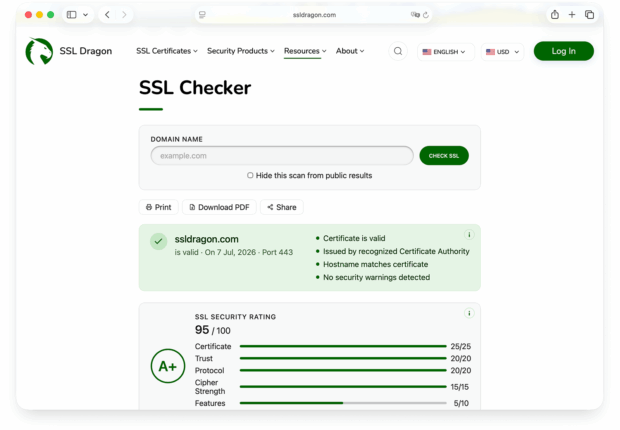
Task: Click the page reader icon in address bar
Action: click(x=202, y=15)
